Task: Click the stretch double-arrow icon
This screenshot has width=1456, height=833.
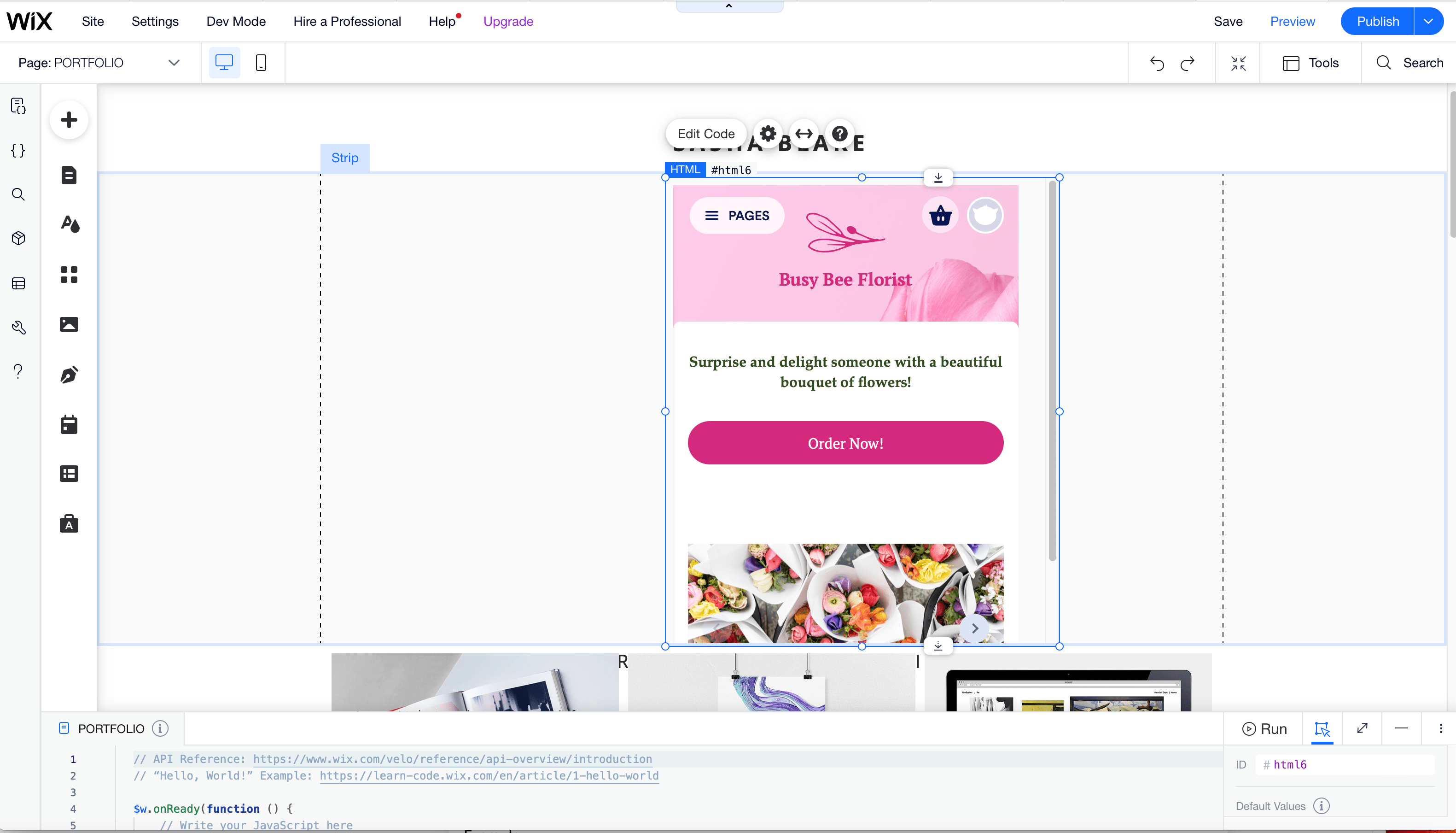Action: point(804,133)
